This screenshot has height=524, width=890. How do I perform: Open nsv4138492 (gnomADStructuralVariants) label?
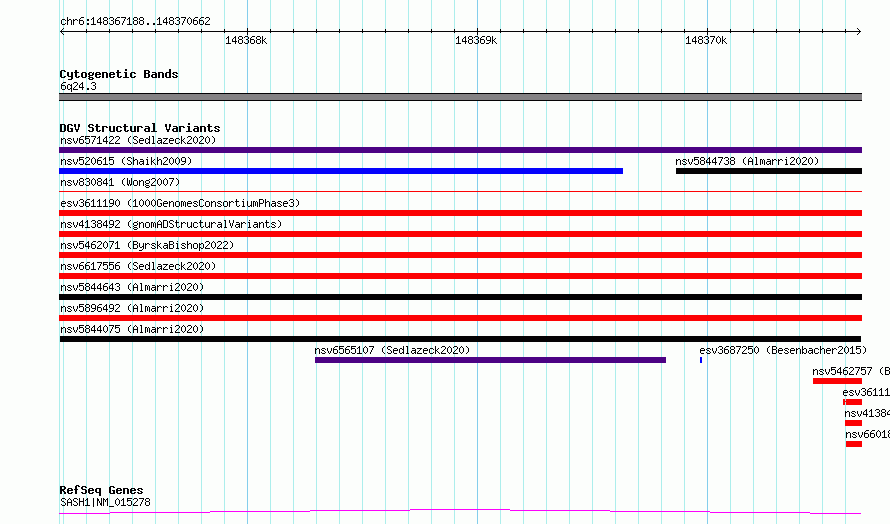coord(171,224)
